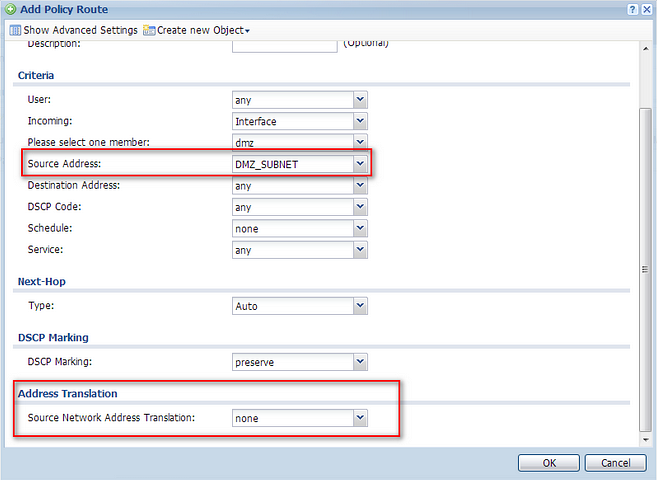Close the Add Policy Route dialog
The image size is (657, 480).
coord(647,8)
